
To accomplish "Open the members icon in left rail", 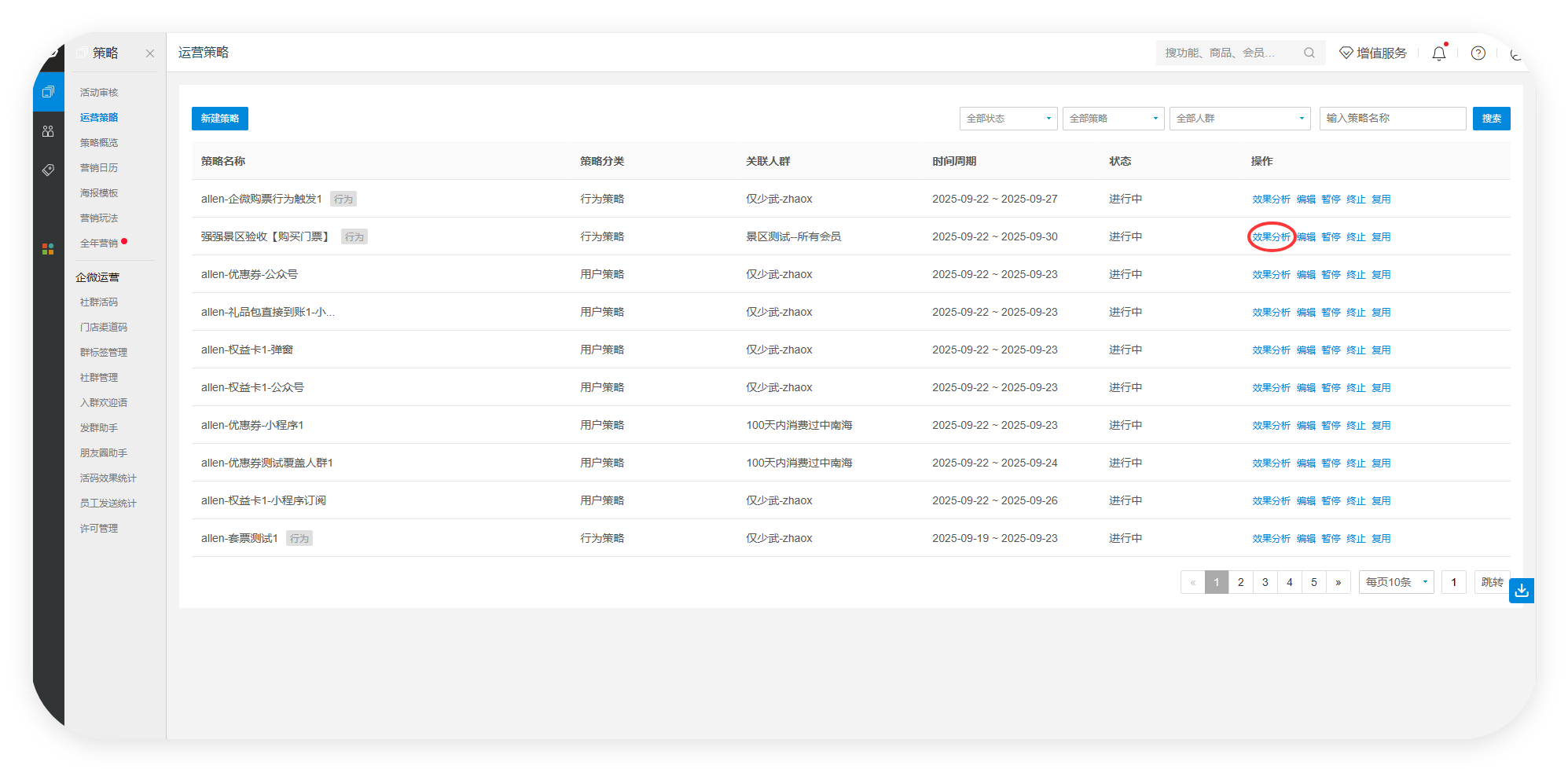I will [x=48, y=131].
